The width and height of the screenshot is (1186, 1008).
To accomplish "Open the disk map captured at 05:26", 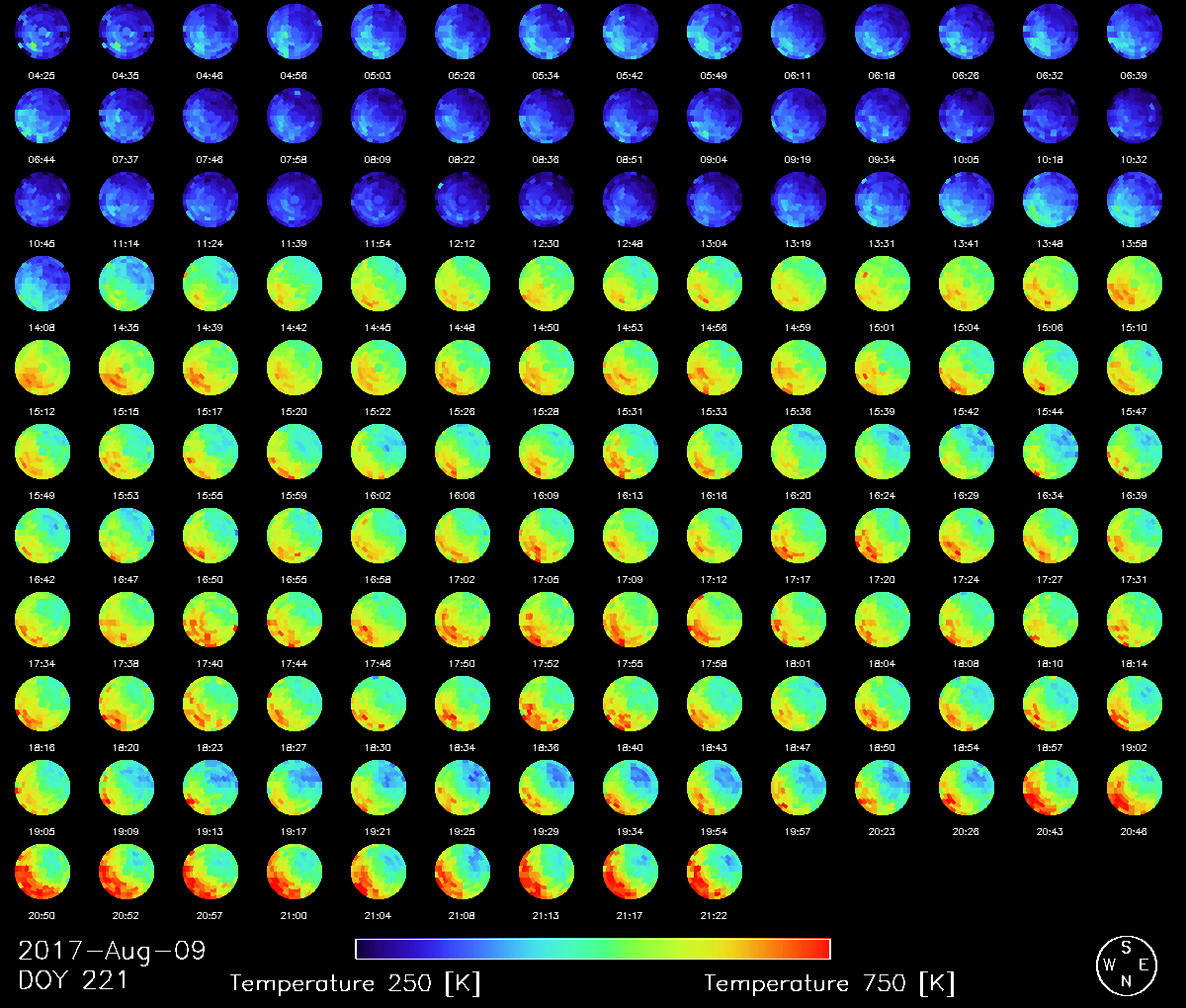I will point(463,32).
